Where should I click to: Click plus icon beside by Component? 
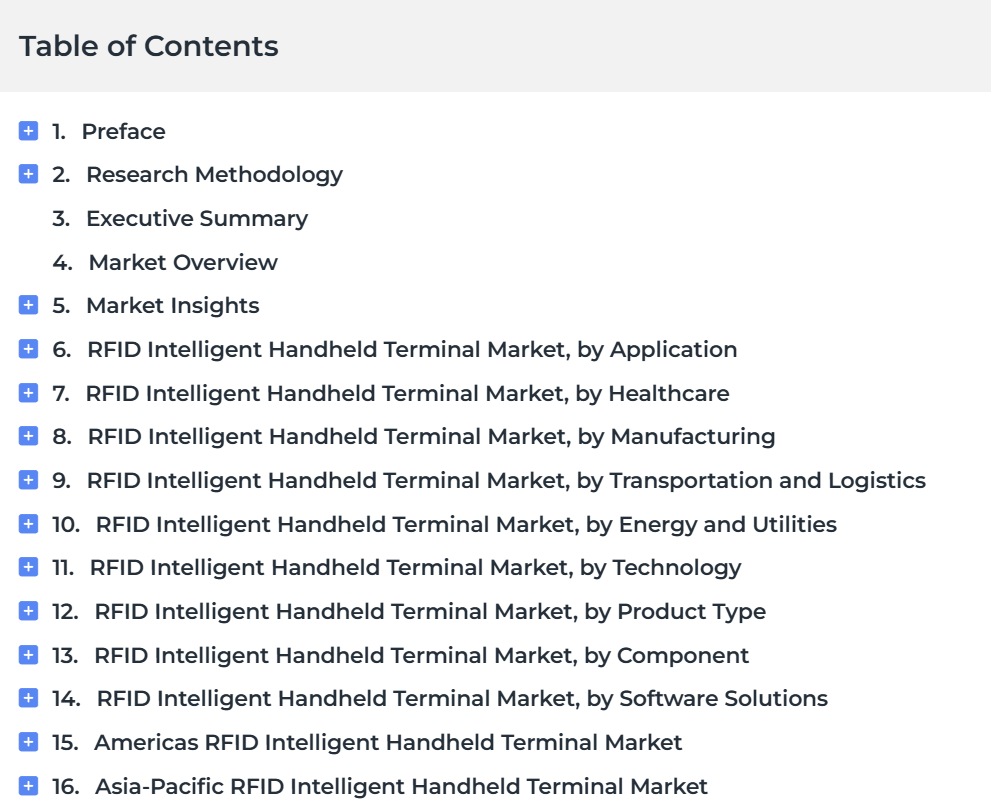coord(28,655)
